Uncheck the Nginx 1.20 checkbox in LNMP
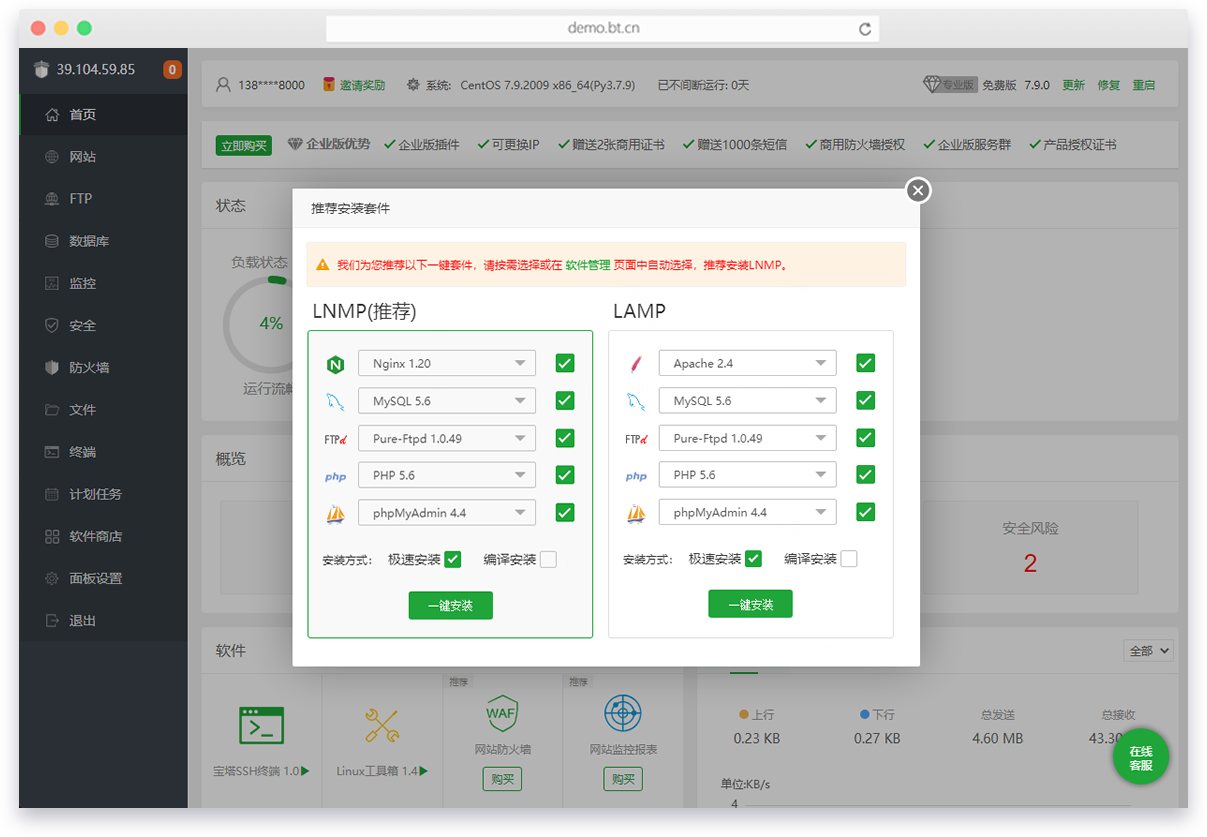 565,363
